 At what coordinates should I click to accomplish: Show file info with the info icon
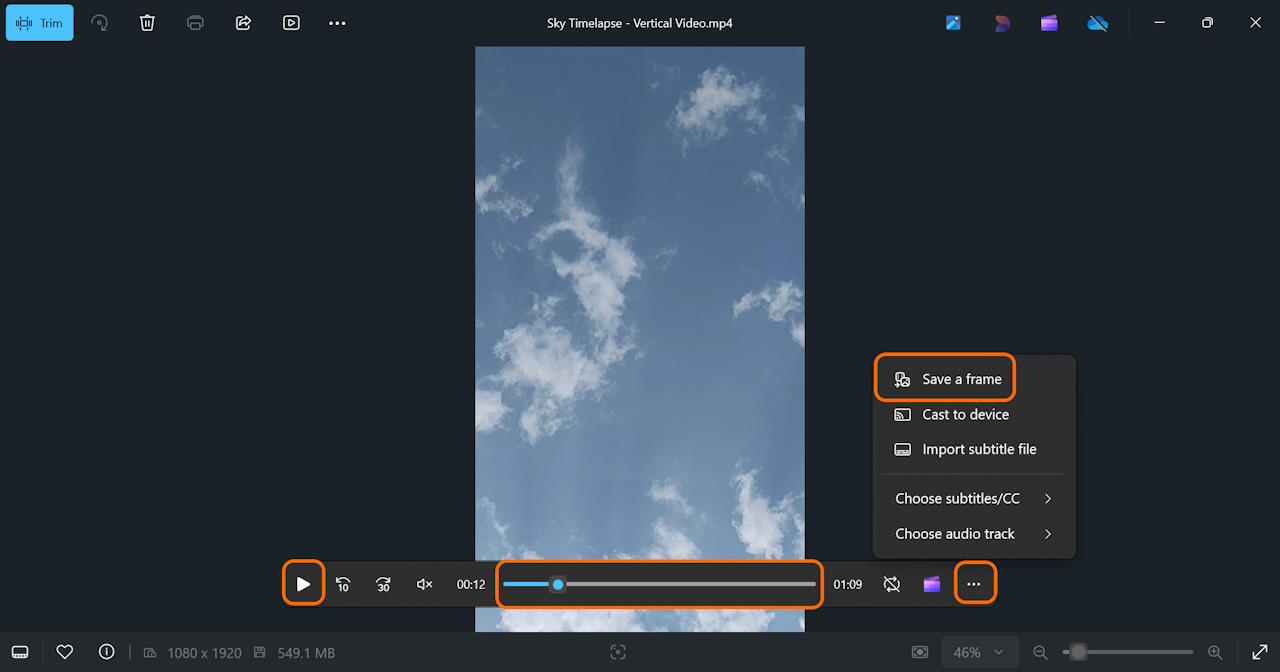click(107, 652)
